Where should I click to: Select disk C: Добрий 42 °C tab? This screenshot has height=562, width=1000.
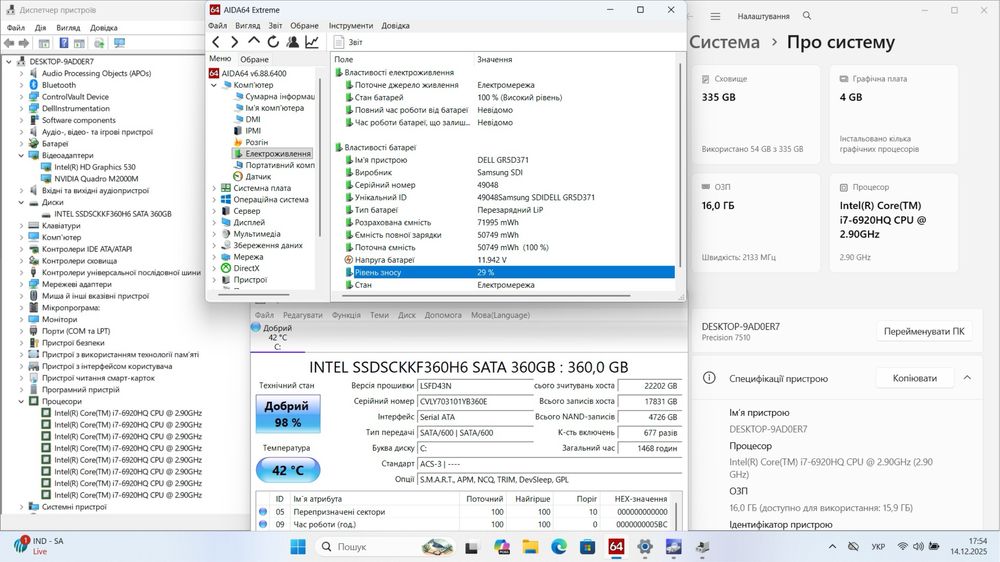277,337
